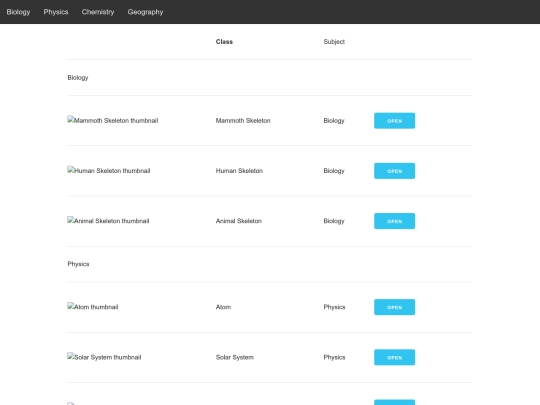
Task: Select the Biology section heading row
Action: coord(270,77)
